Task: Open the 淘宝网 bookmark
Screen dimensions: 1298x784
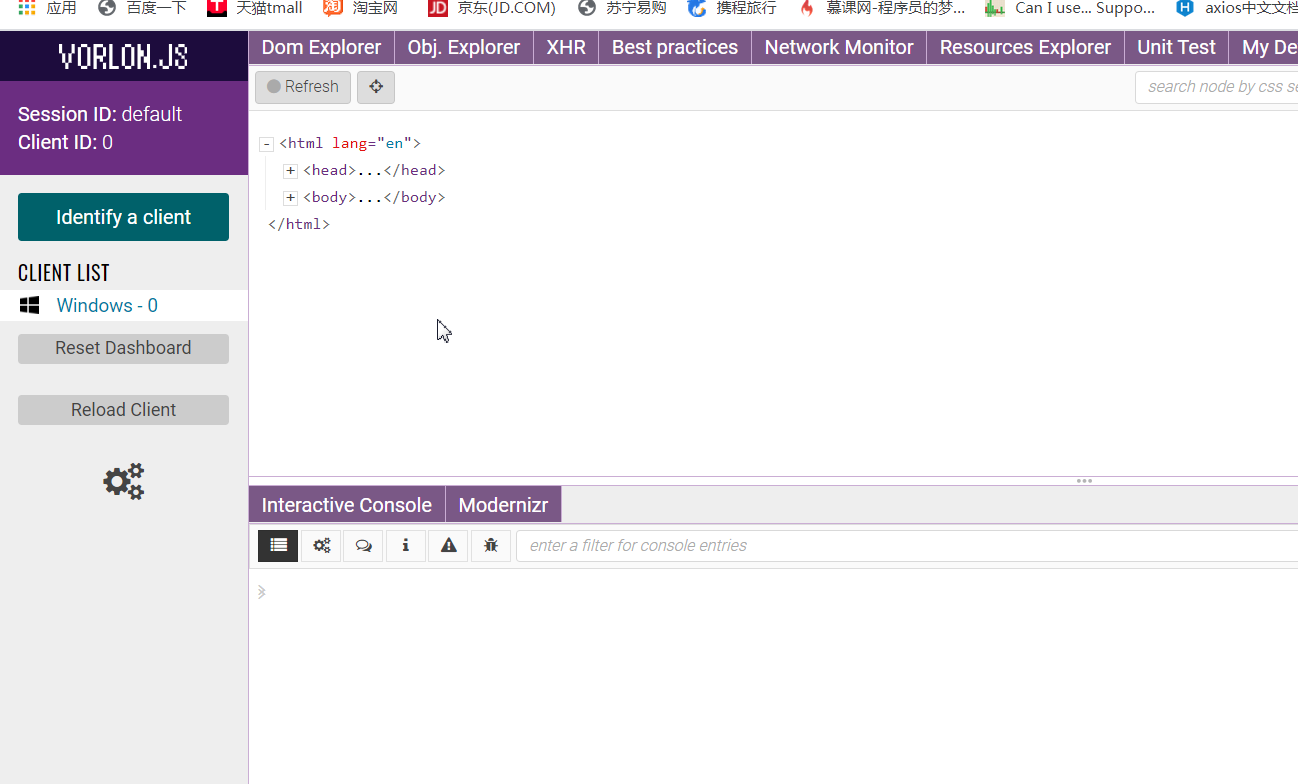Action: 361,8
